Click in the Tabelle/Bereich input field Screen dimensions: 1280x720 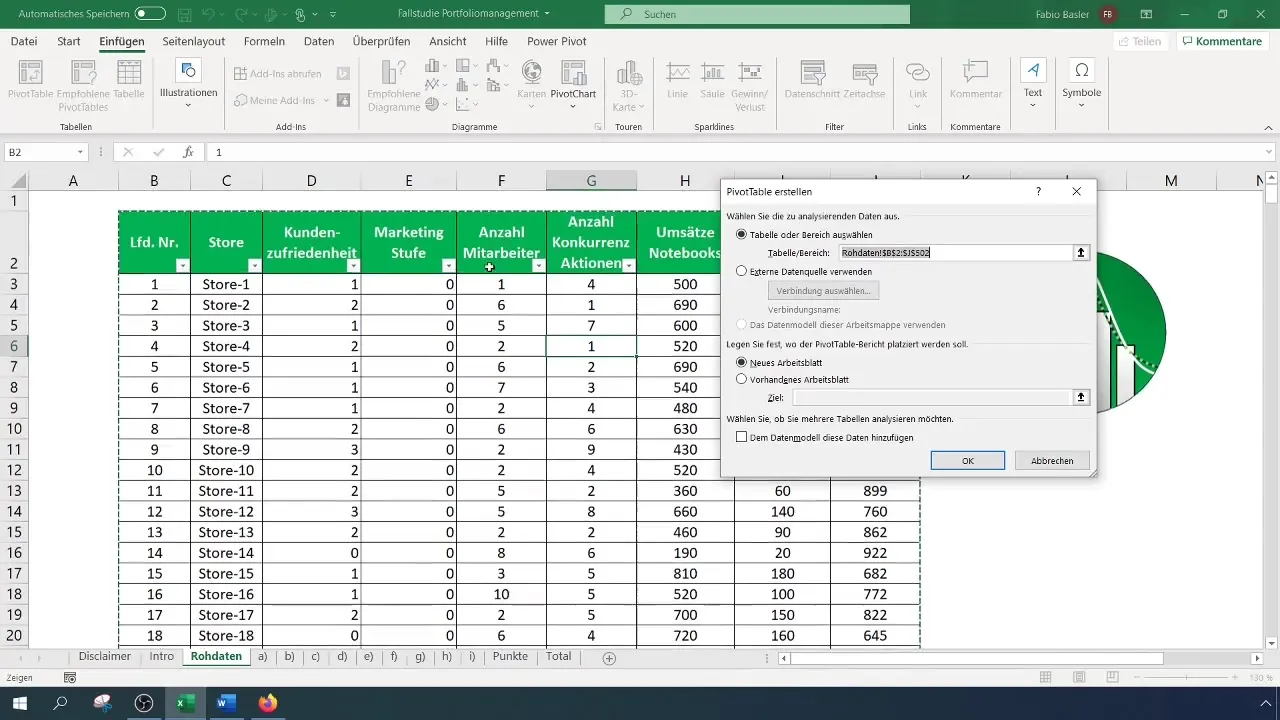point(955,253)
